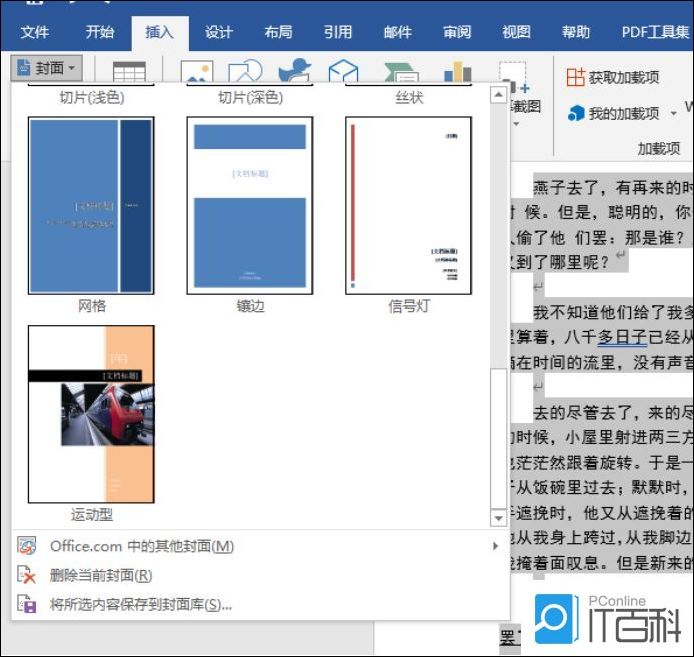This screenshot has width=694, height=657.
Task: Open Office.com 中的其他封面 menu item
Action: 260,546
